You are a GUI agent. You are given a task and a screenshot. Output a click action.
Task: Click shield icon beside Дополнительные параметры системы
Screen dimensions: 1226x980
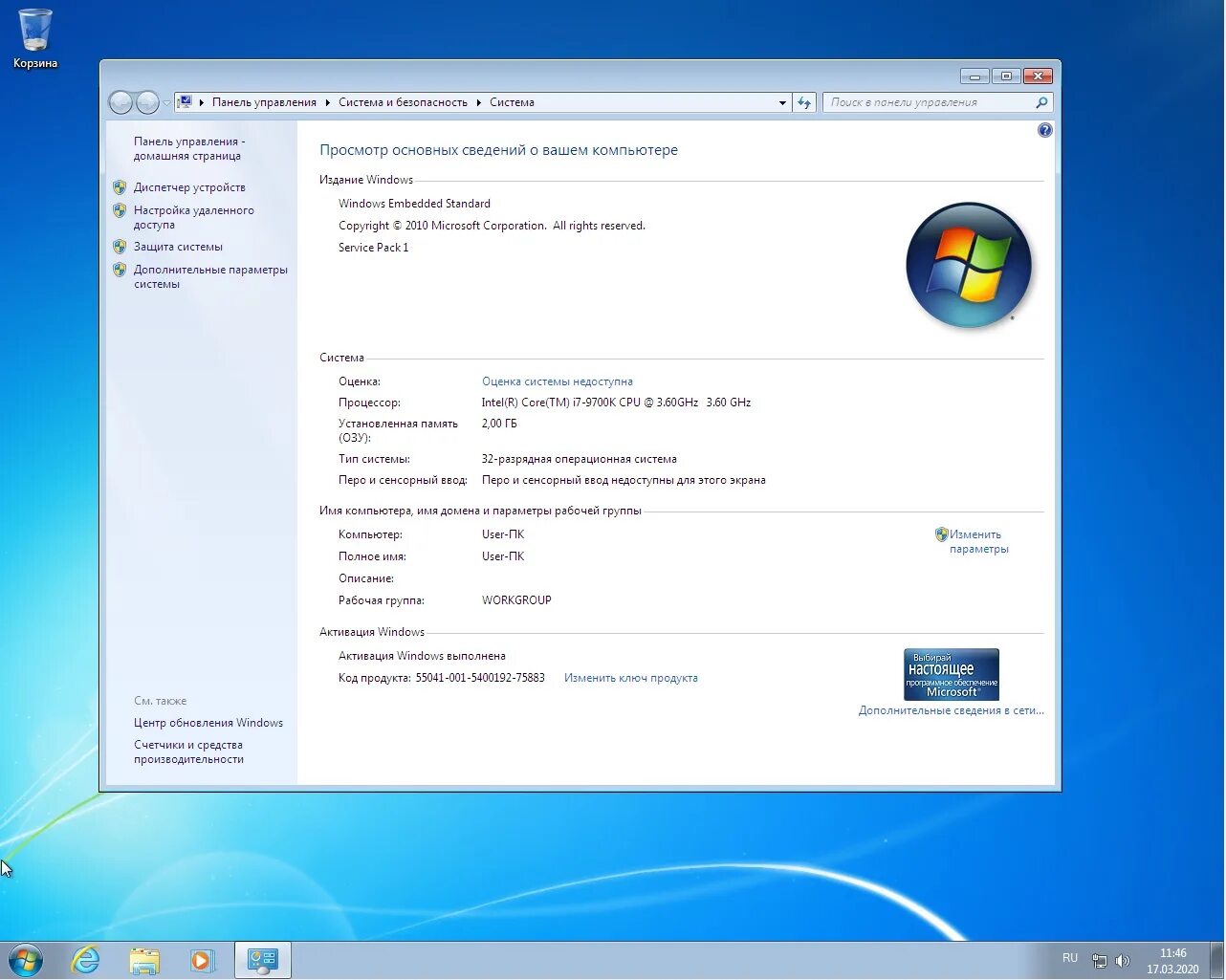[120, 270]
